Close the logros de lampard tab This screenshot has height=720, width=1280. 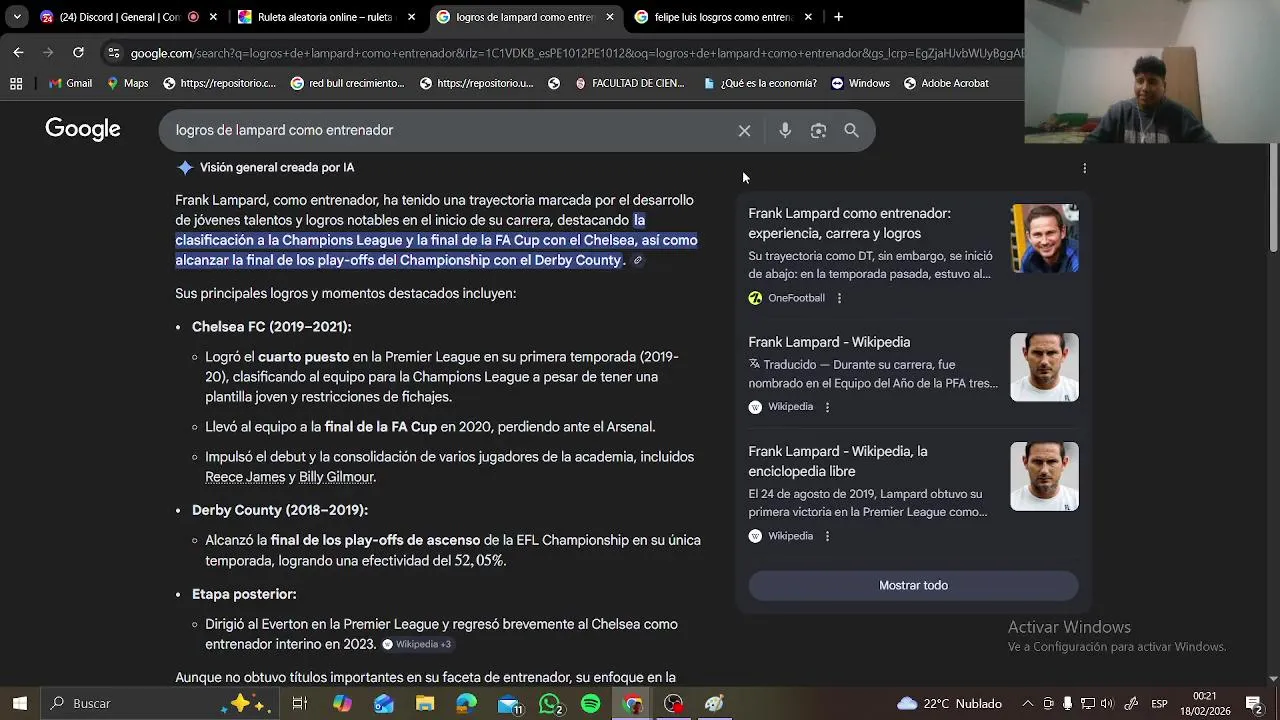pyautogui.click(x=610, y=17)
